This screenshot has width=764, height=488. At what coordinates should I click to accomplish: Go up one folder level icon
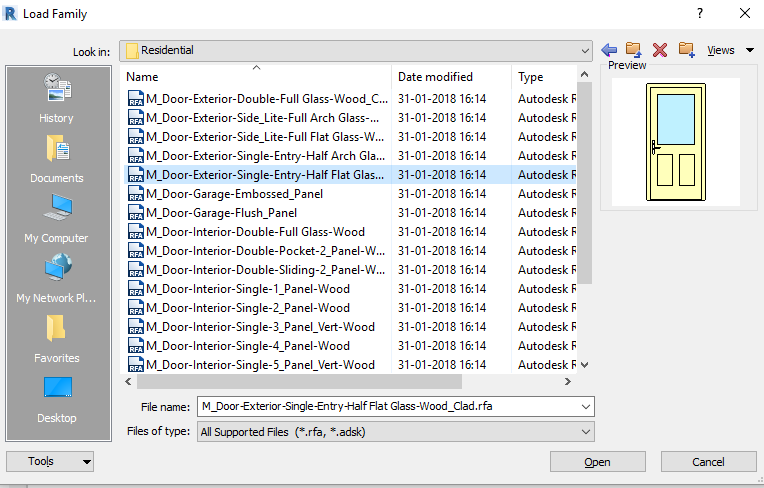tap(633, 50)
